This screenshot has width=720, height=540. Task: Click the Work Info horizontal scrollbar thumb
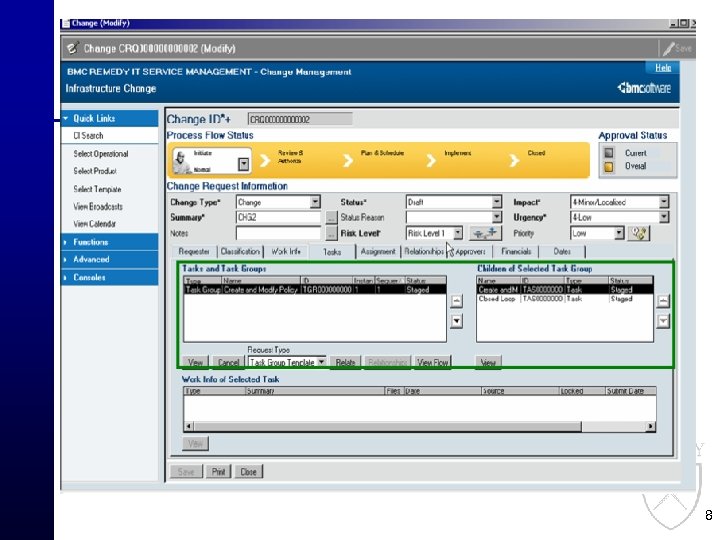point(387,427)
